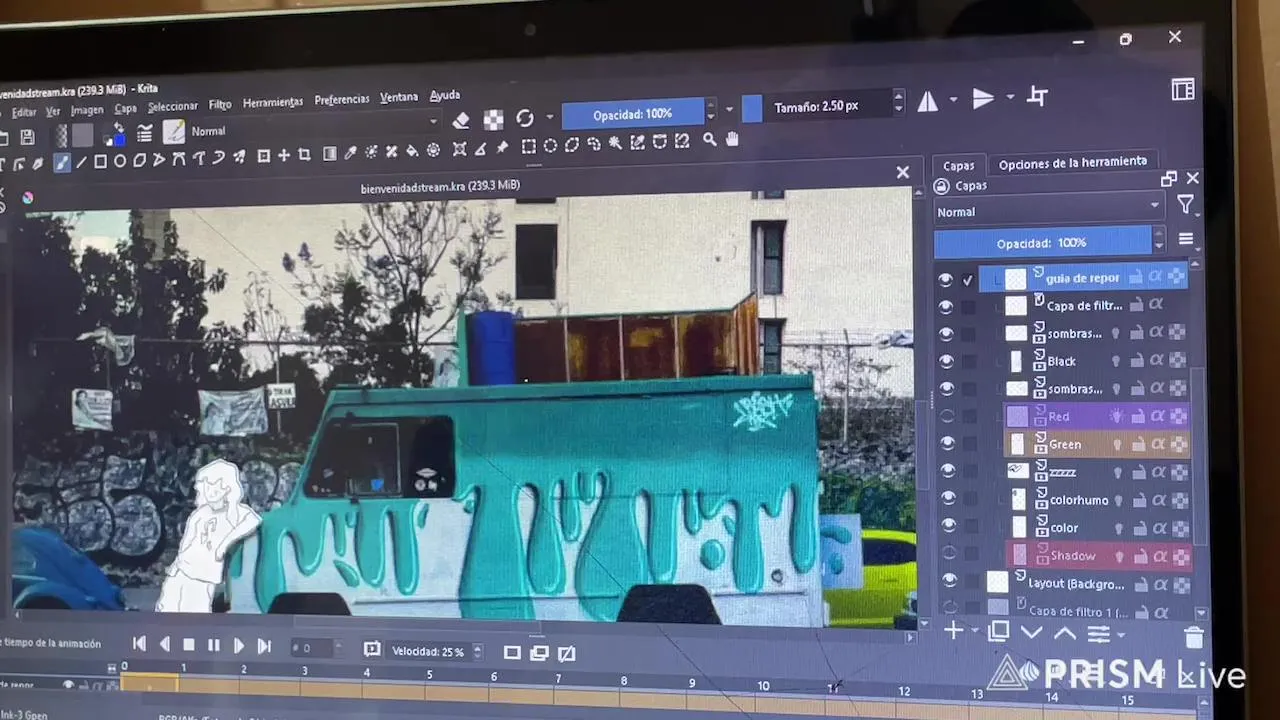Open the layers panel hamburger options menu
The width and height of the screenshot is (1280, 720).
[x=1186, y=239]
